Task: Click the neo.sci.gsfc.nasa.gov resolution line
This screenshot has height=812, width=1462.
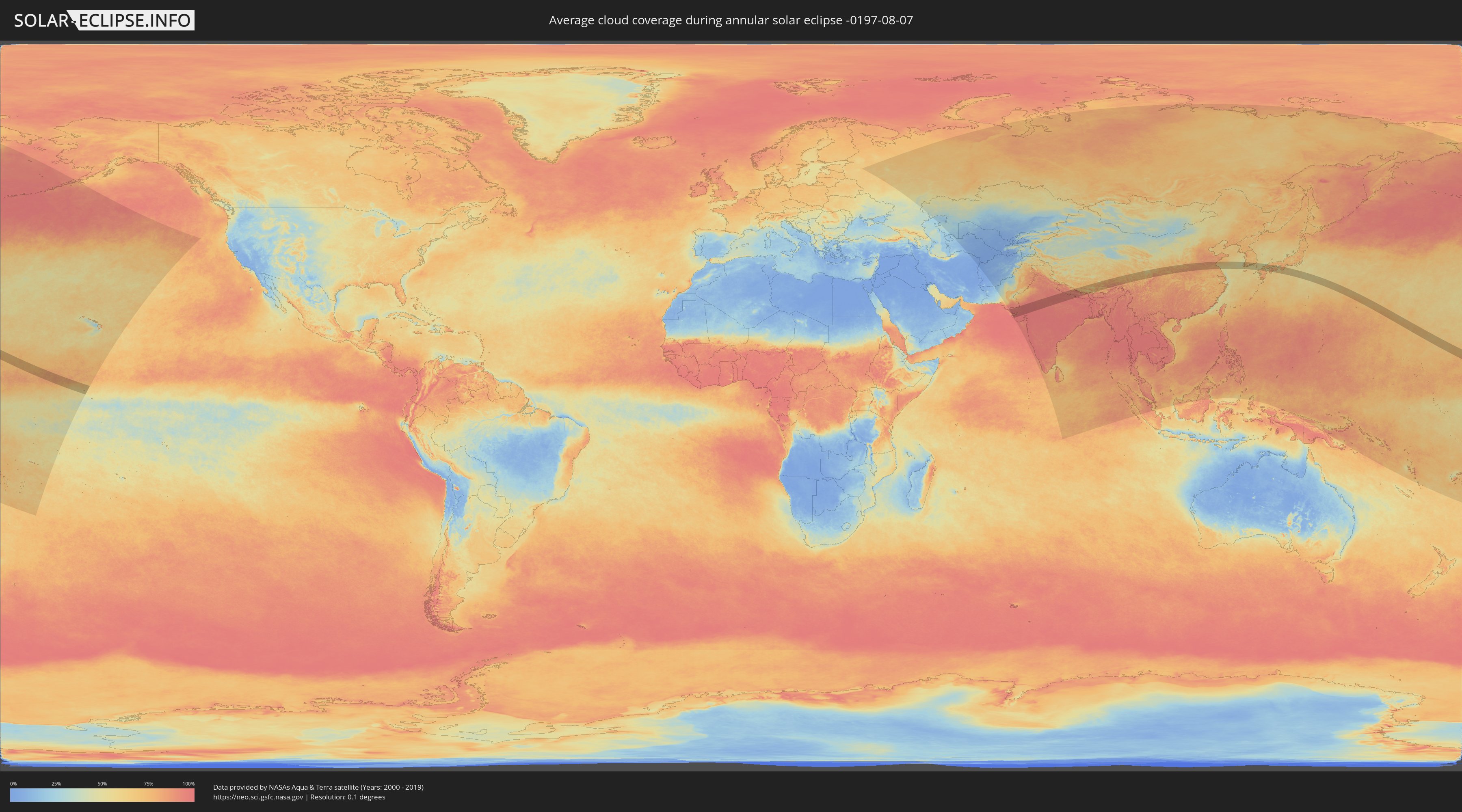Action: pyautogui.click(x=299, y=797)
